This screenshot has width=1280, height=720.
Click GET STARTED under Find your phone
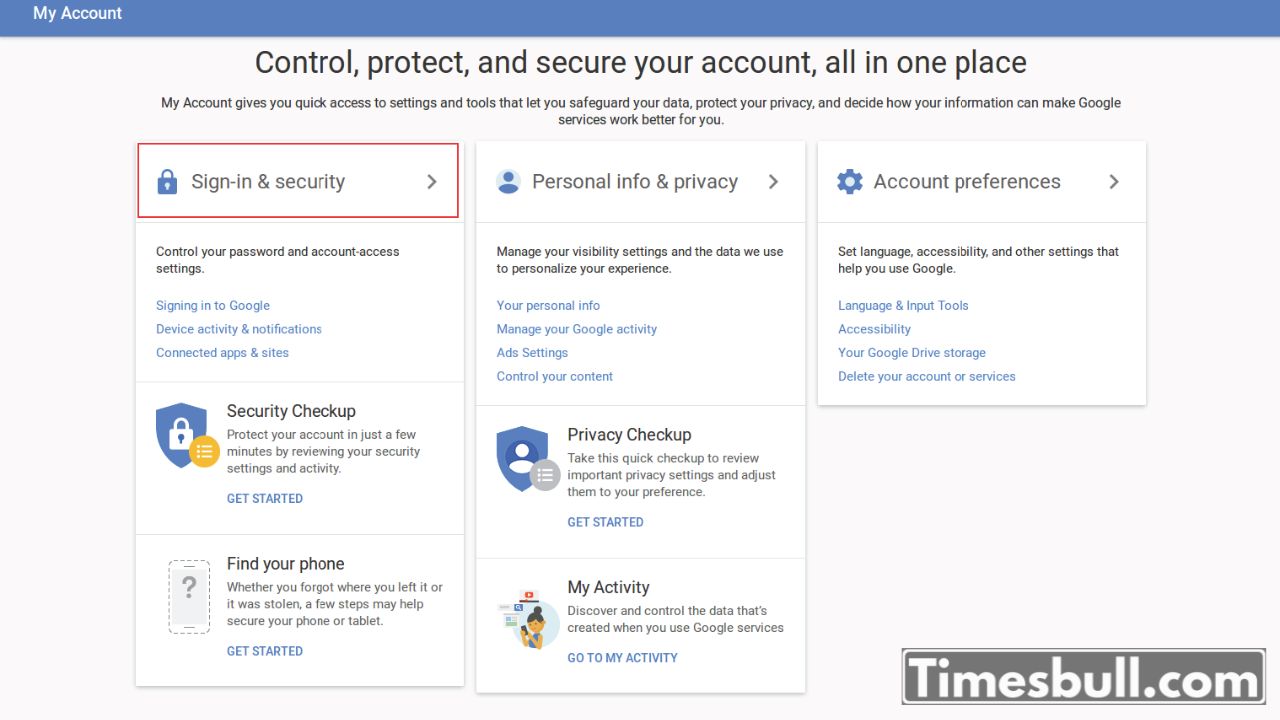[265, 651]
